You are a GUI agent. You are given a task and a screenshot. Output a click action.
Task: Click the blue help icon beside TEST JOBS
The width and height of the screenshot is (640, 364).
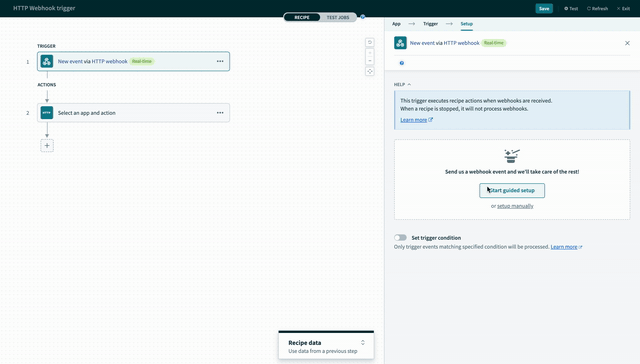(362, 17)
